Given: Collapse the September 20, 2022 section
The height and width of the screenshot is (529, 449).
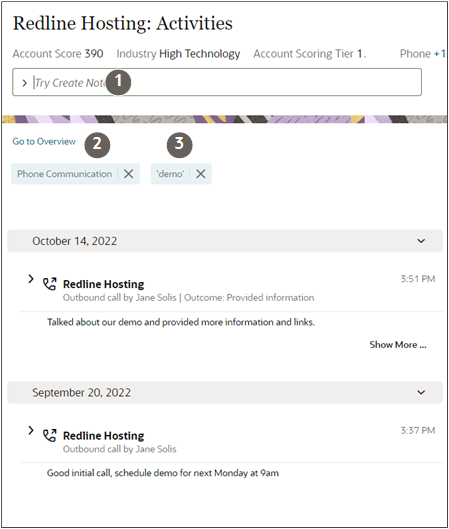Looking at the screenshot, I should tap(421, 392).
